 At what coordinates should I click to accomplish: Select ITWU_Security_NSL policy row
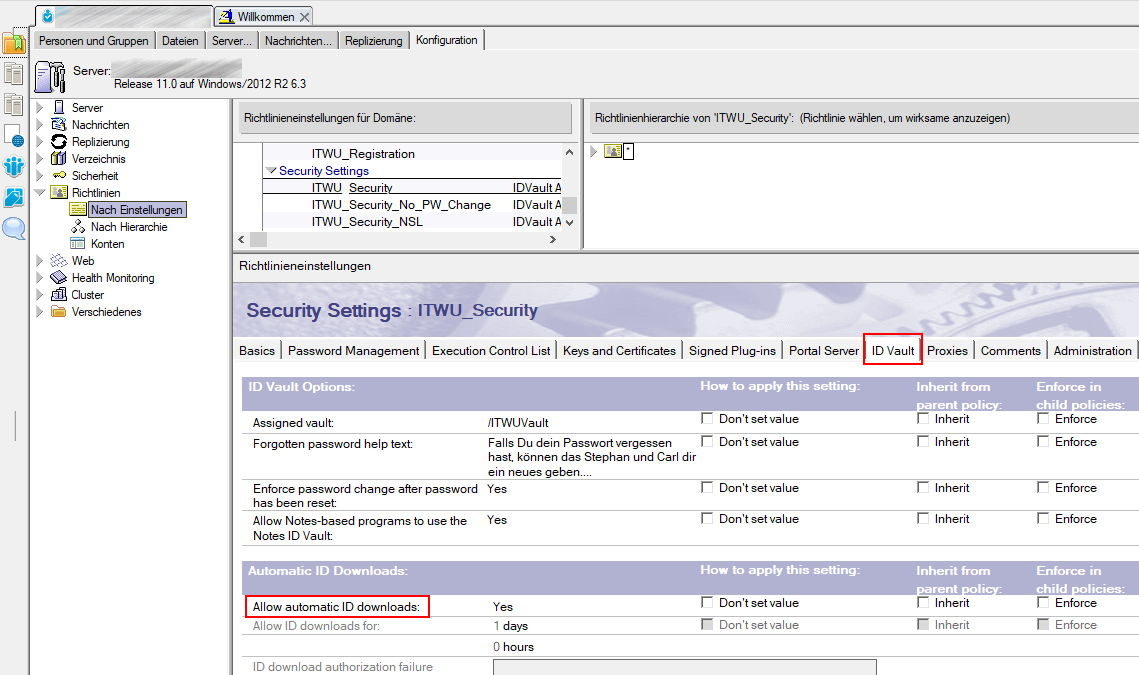(413, 222)
